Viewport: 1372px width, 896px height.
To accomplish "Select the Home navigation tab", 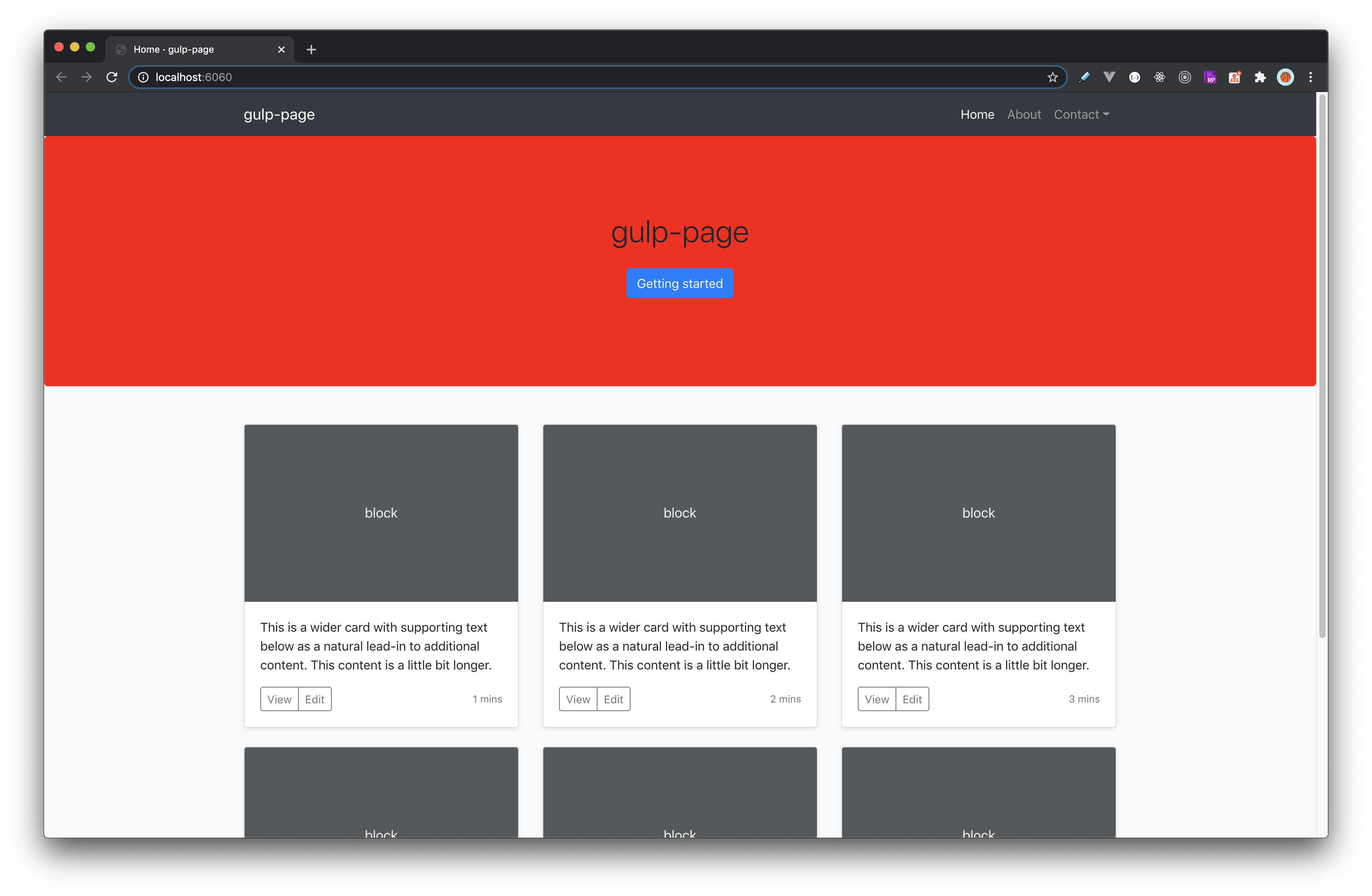I will point(977,114).
